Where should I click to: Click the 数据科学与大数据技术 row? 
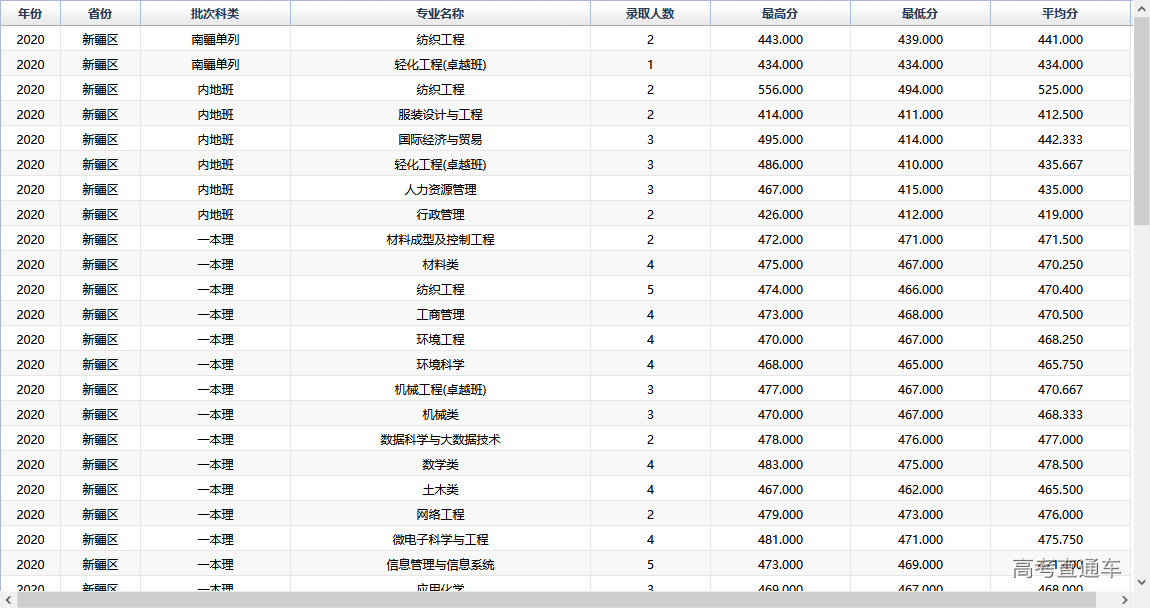440,440
